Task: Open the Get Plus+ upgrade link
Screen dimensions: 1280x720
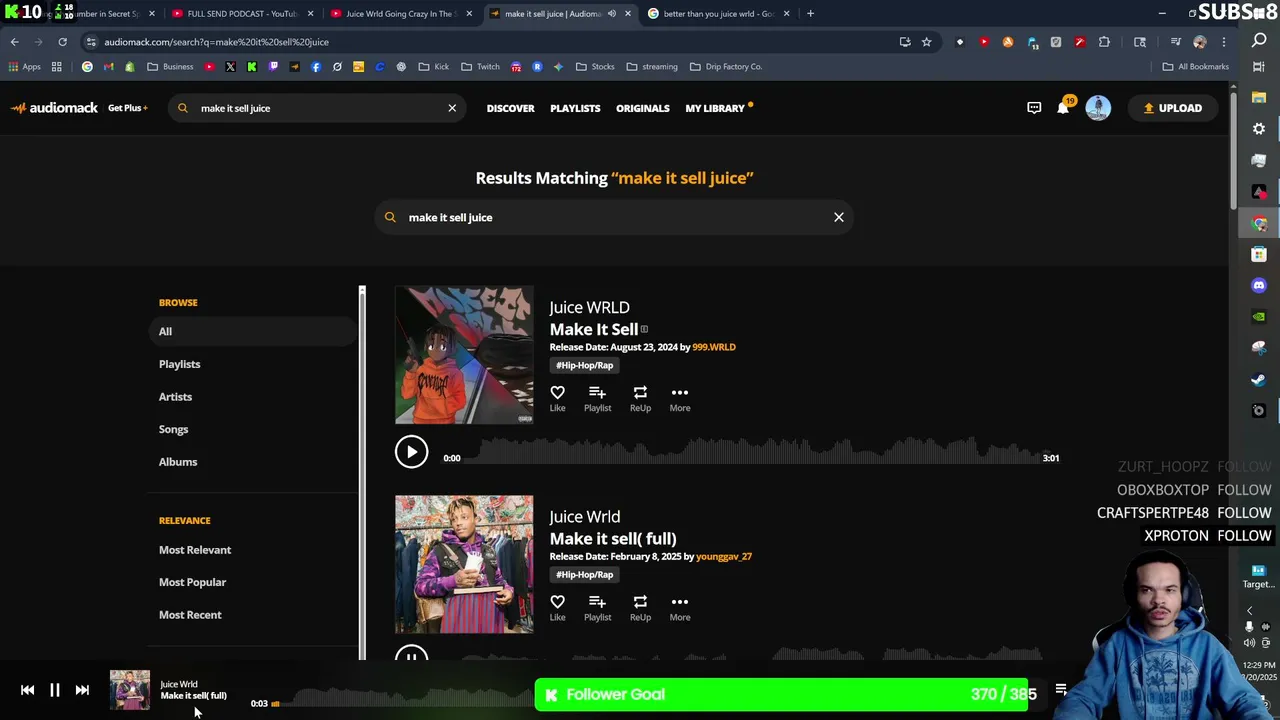Action: 128,108
